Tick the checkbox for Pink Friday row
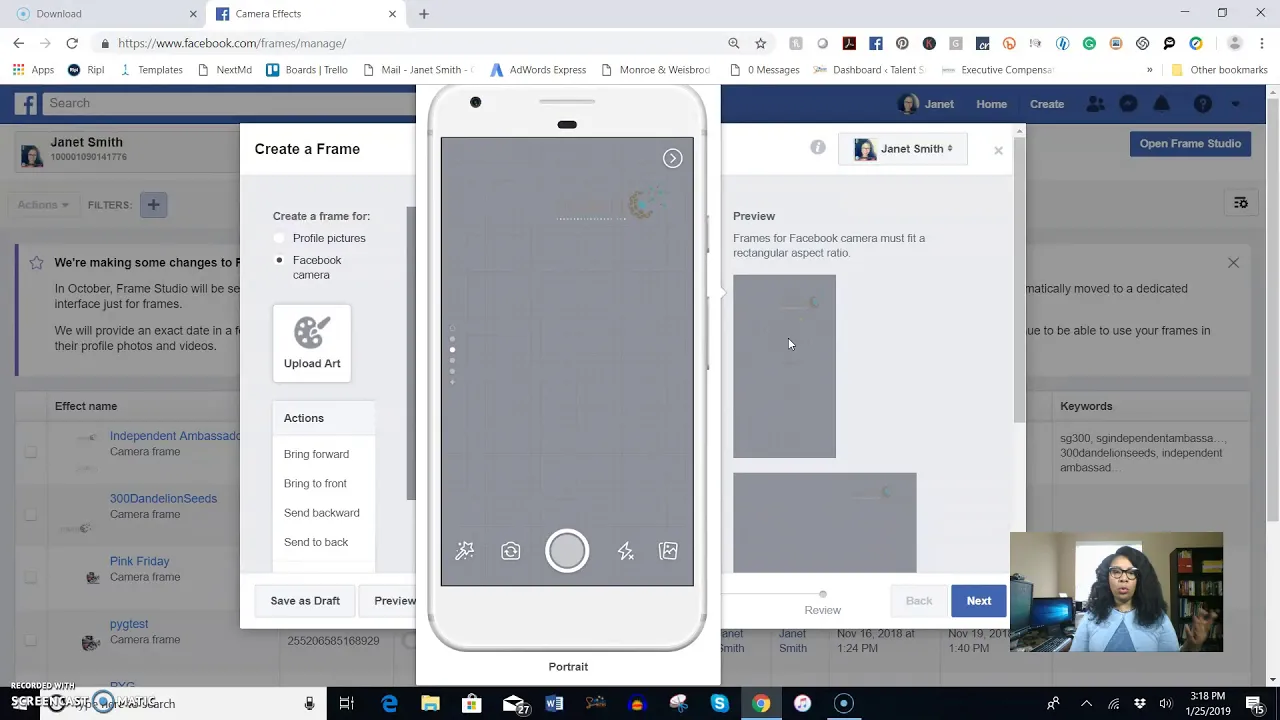 click(x=31, y=577)
